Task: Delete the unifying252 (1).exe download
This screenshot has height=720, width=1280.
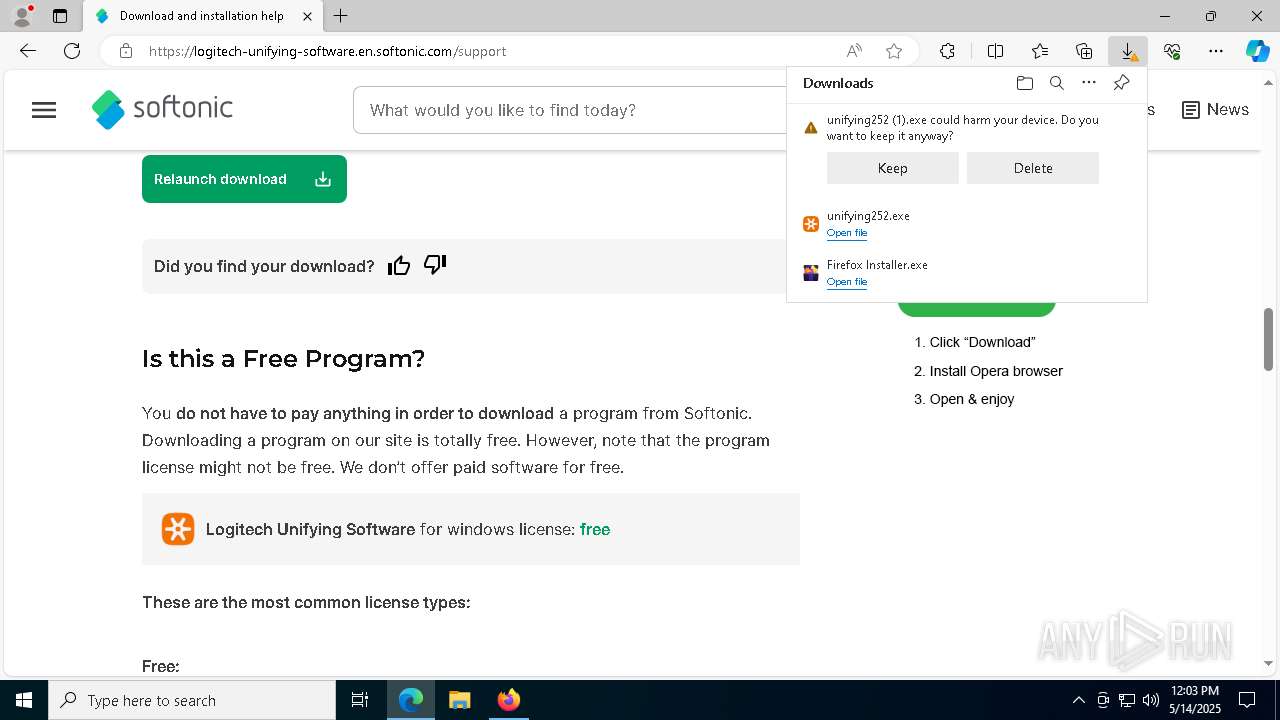Action: 1033,168
